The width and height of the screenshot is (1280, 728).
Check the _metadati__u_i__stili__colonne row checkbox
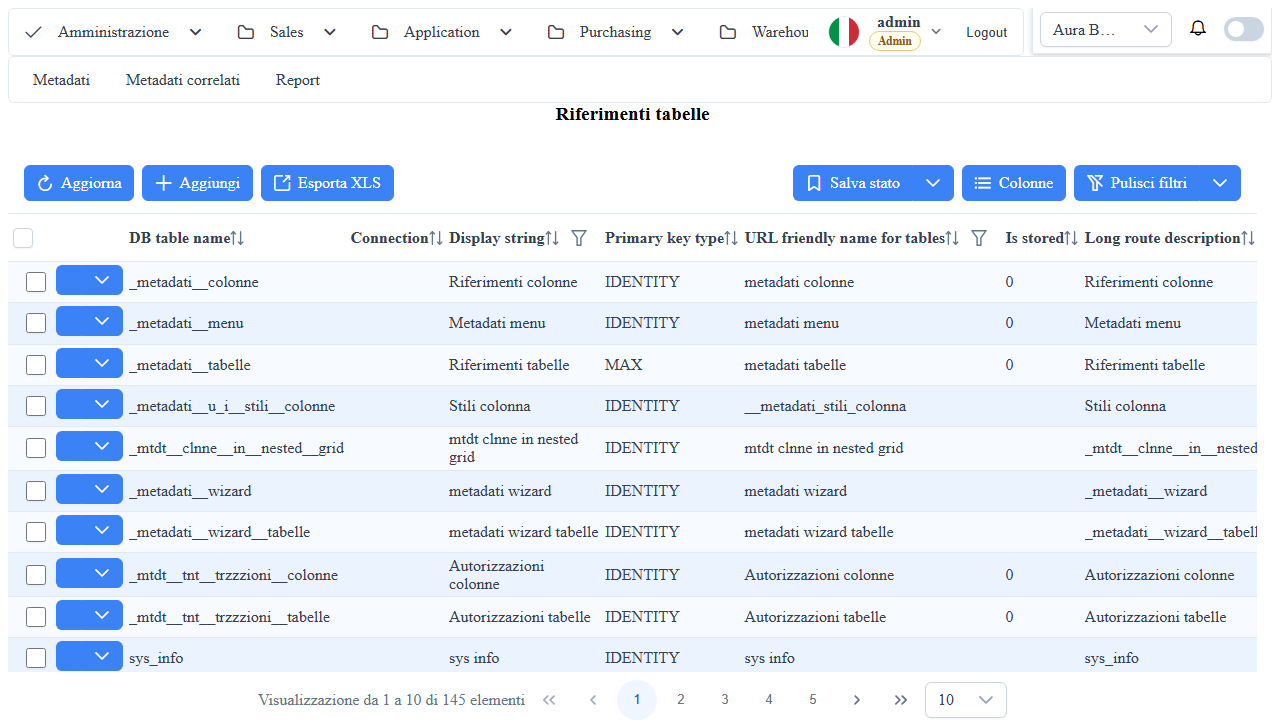(36, 406)
